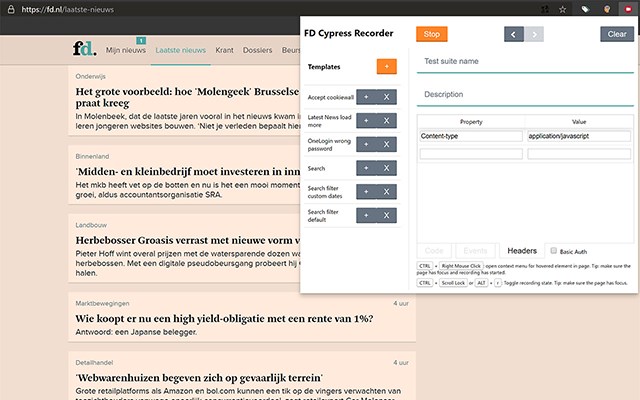Screen dimensions: 640x400
Task: Switch to the Code tab
Action: point(434,251)
